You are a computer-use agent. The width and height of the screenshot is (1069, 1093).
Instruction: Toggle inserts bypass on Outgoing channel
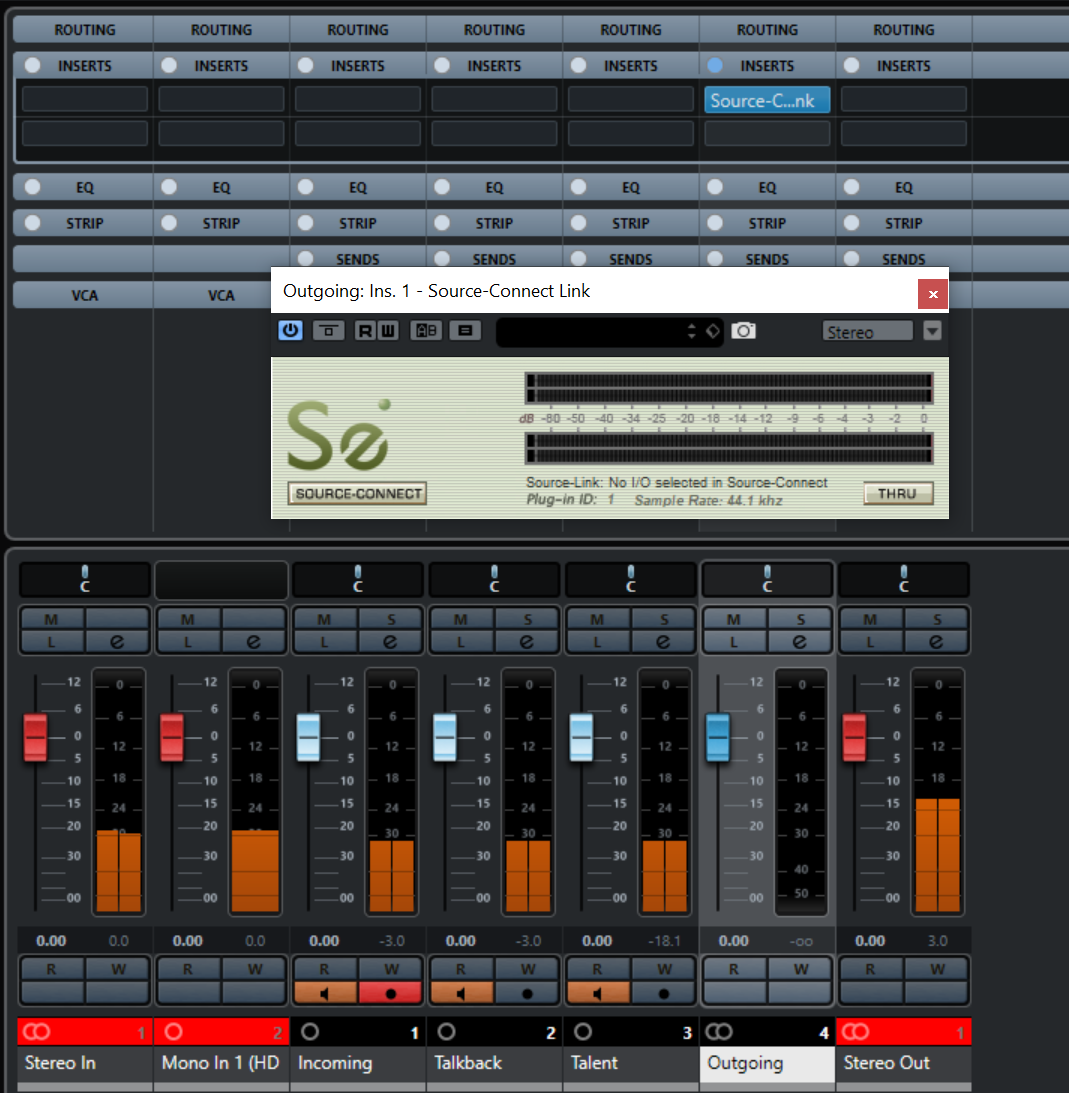pyautogui.click(x=714, y=66)
